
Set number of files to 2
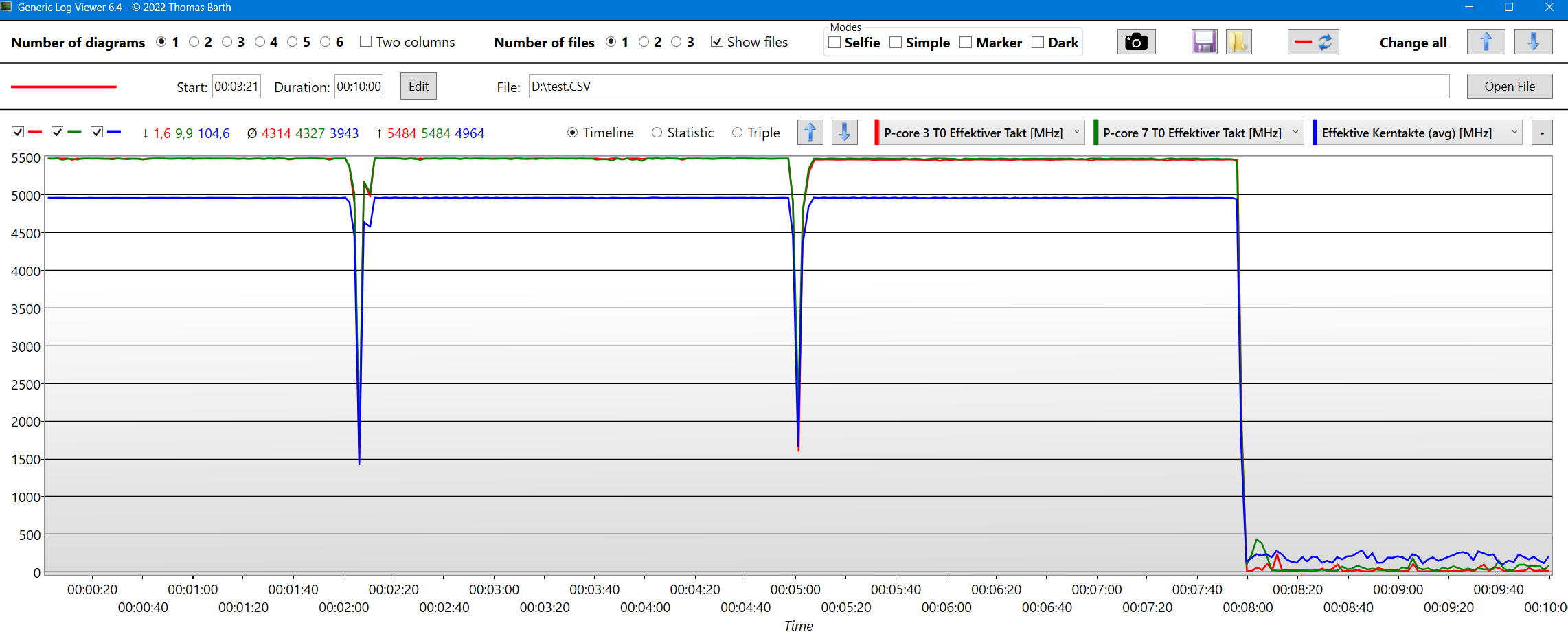644,42
